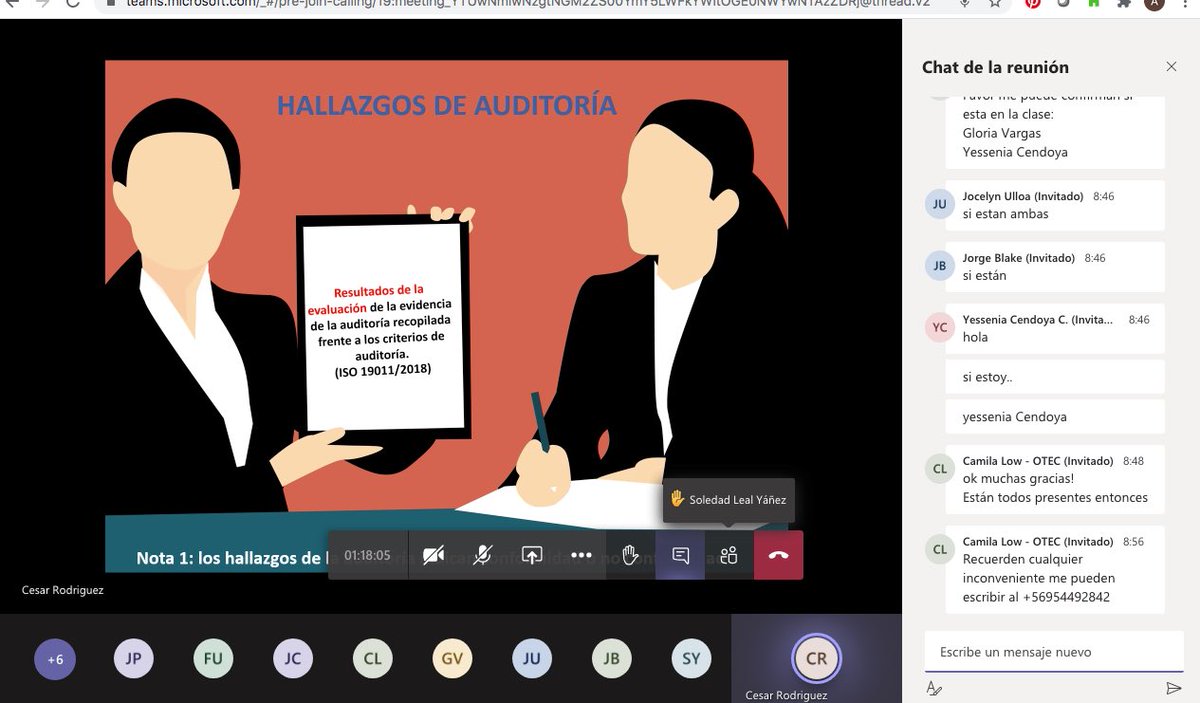Image resolution: width=1200 pixels, height=703 pixels.
Task: Open the +6 additional participants avatar
Action: tap(54, 658)
